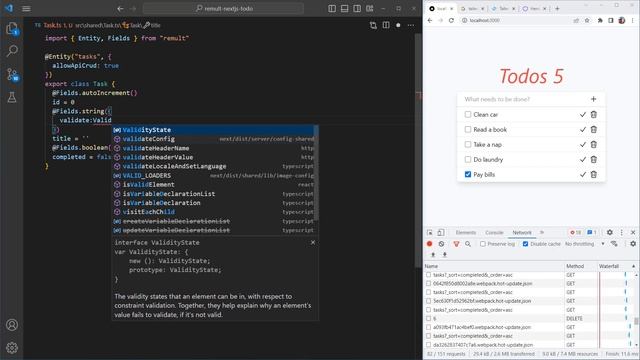Screen dimensions: 640x360
Task: Switch to the Elements DevTools tab
Action: [466, 233]
